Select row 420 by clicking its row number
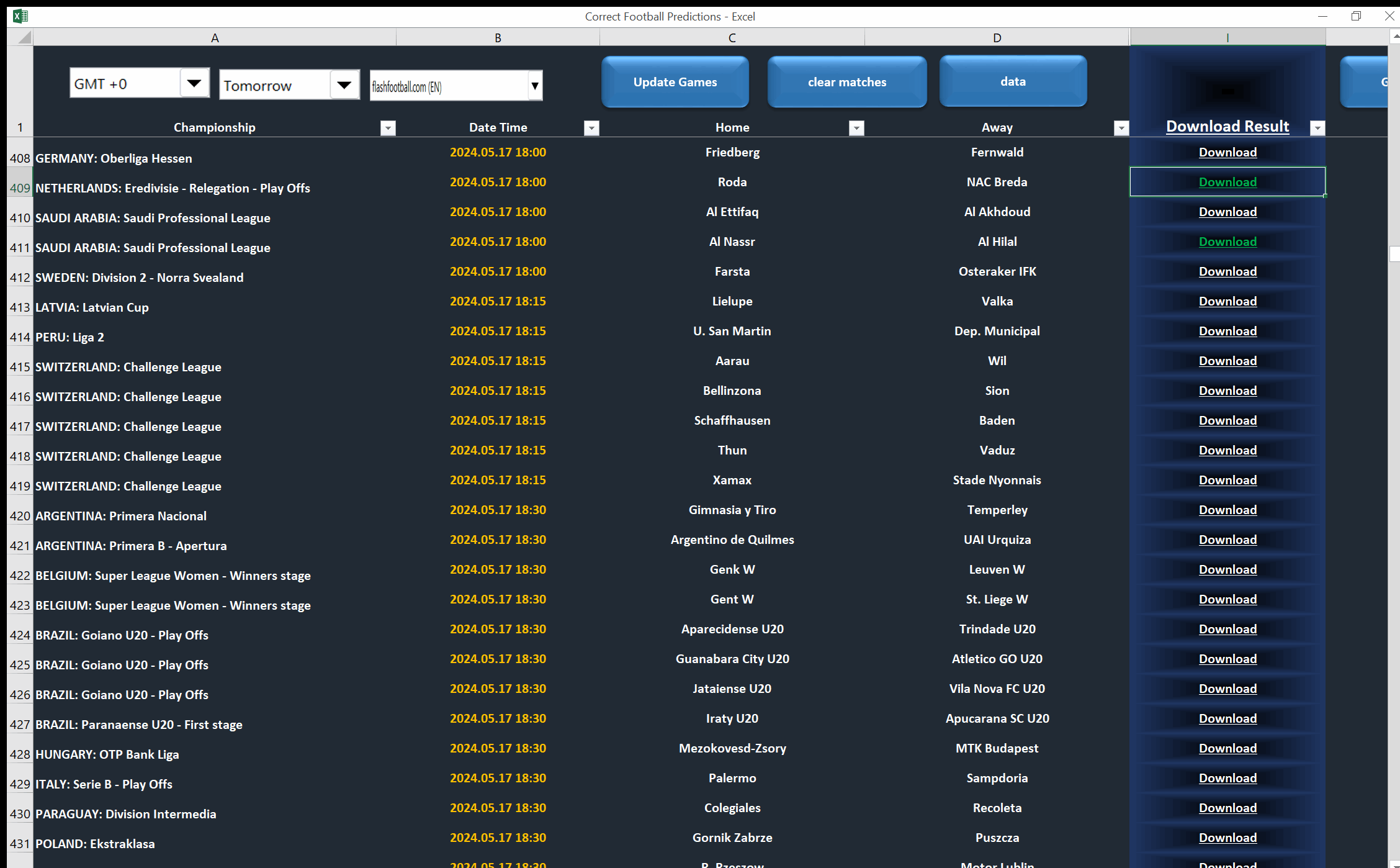 click(19, 516)
